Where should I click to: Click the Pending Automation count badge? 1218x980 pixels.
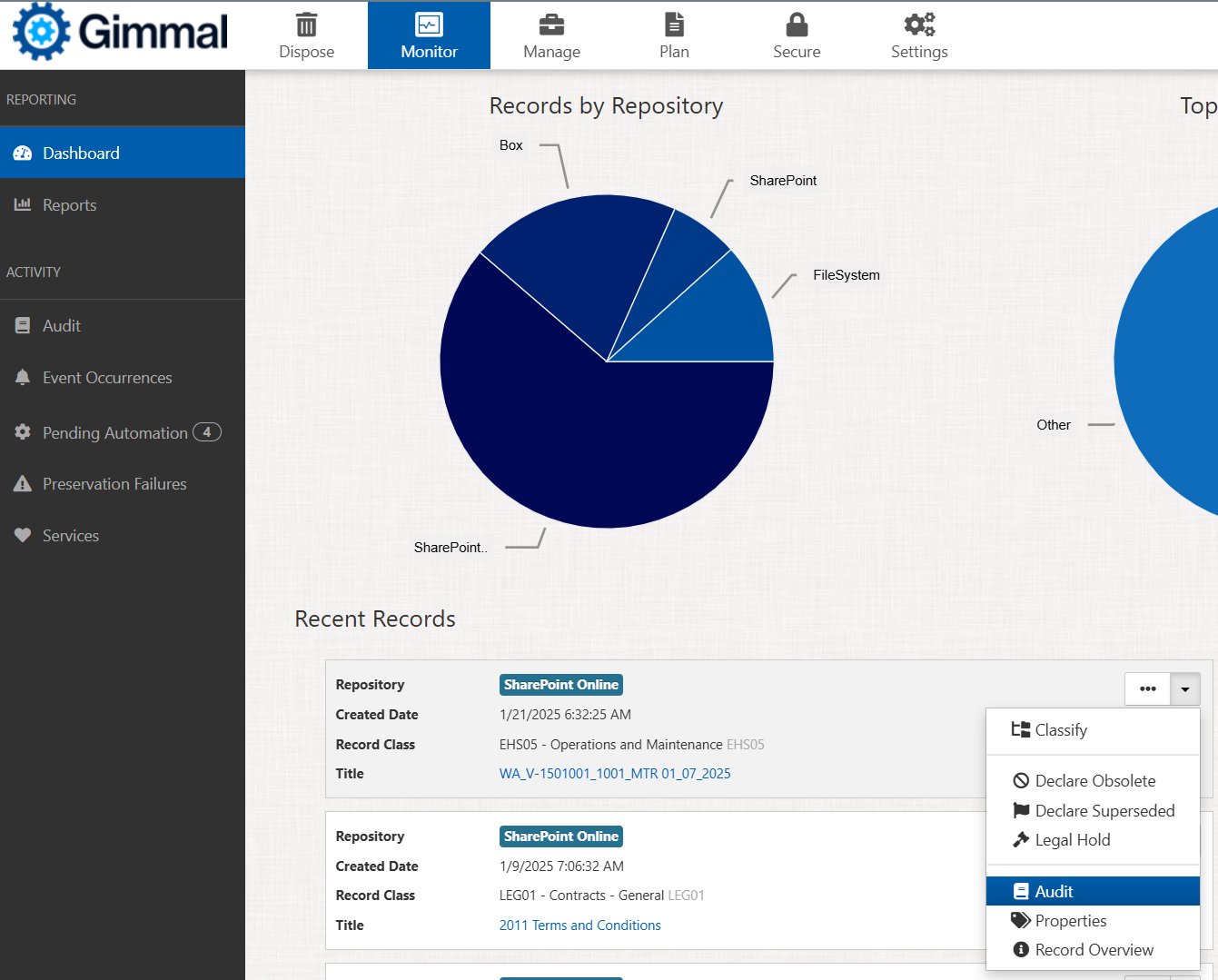tap(207, 432)
